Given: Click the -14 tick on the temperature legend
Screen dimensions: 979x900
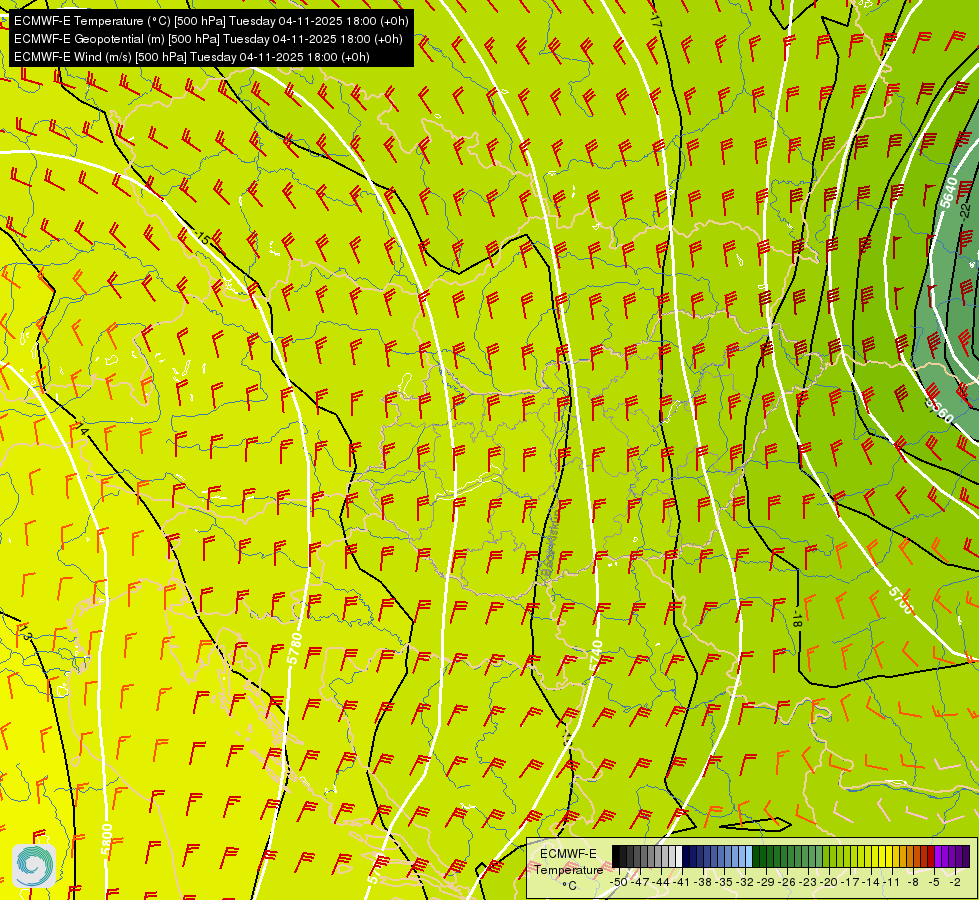Looking at the screenshot, I should click(871, 882).
